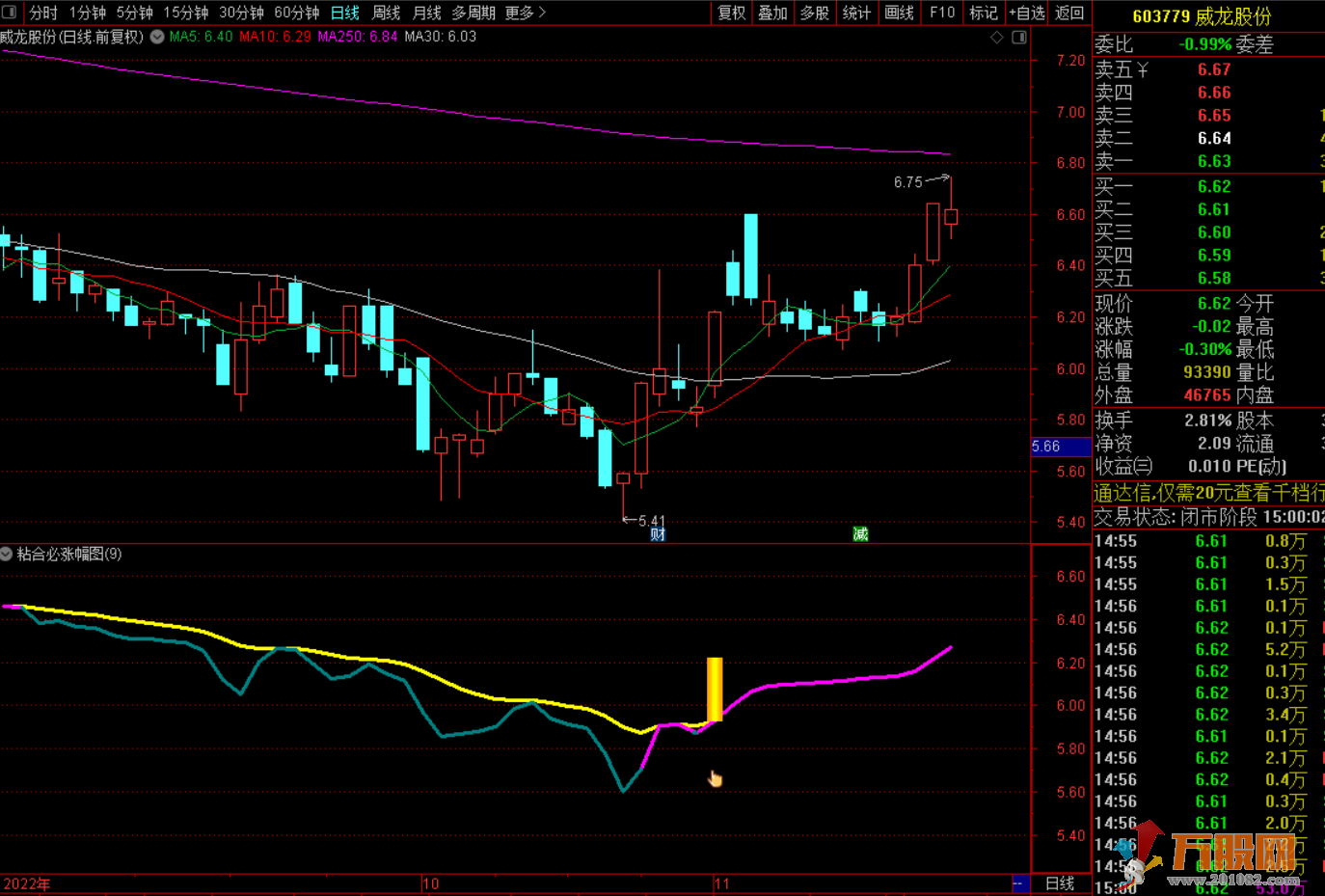Viewport: 1325px width, 896px height.
Task: Click the 2022年 date label
Action: click(27, 883)
